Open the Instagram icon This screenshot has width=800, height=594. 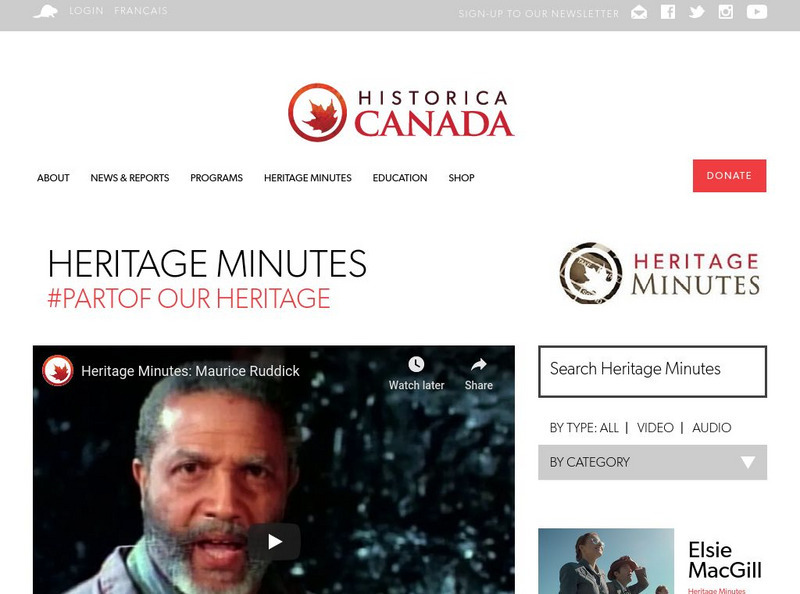pos(726,12)
